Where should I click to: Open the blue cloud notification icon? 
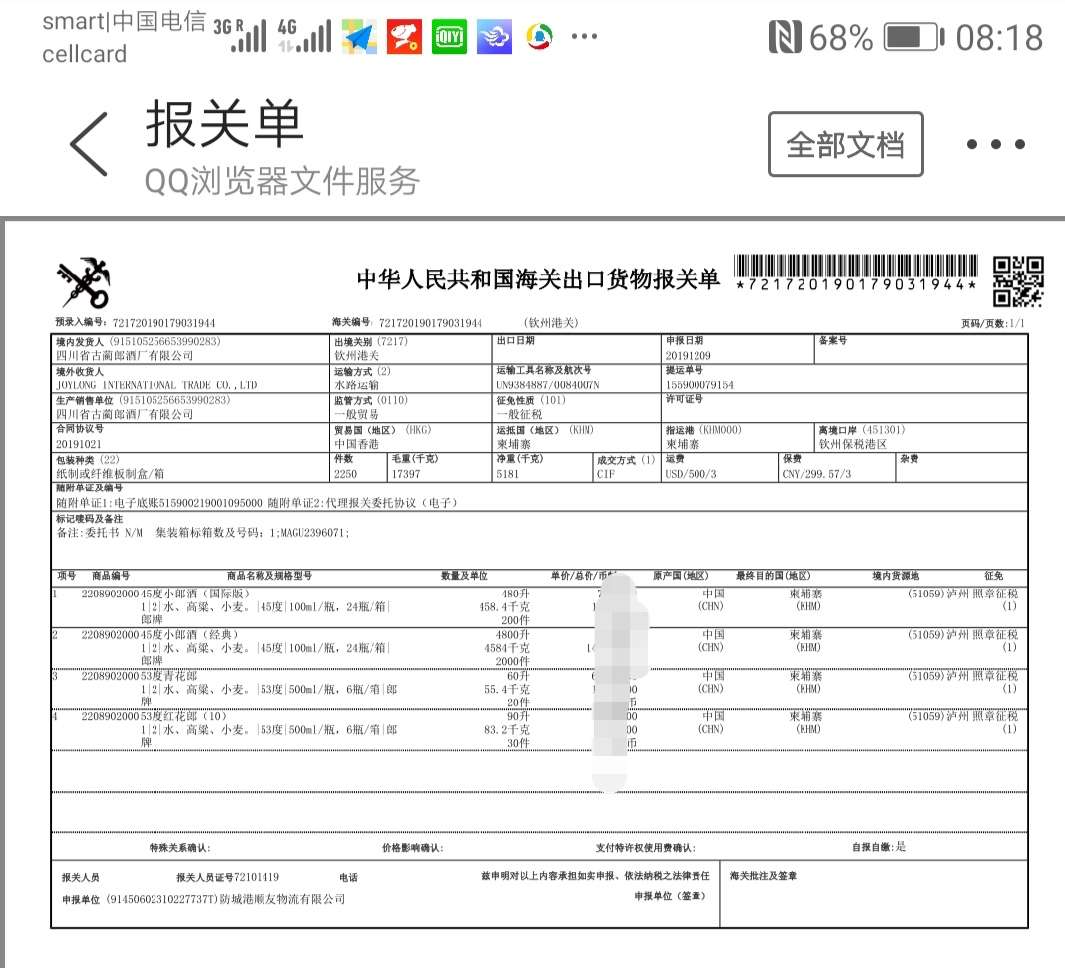(494, 36)
